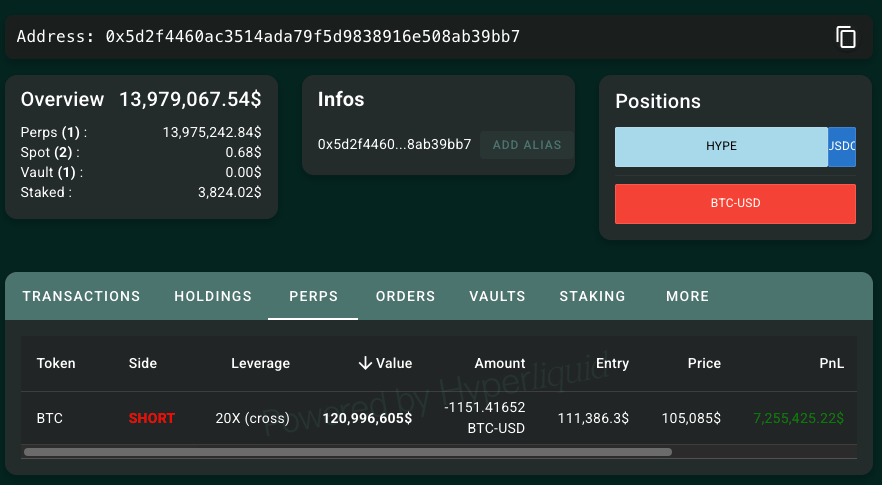The width and height of the screenshot is (882, 485).
Task: Click the Positions panel heading
Action: point(658,101)
